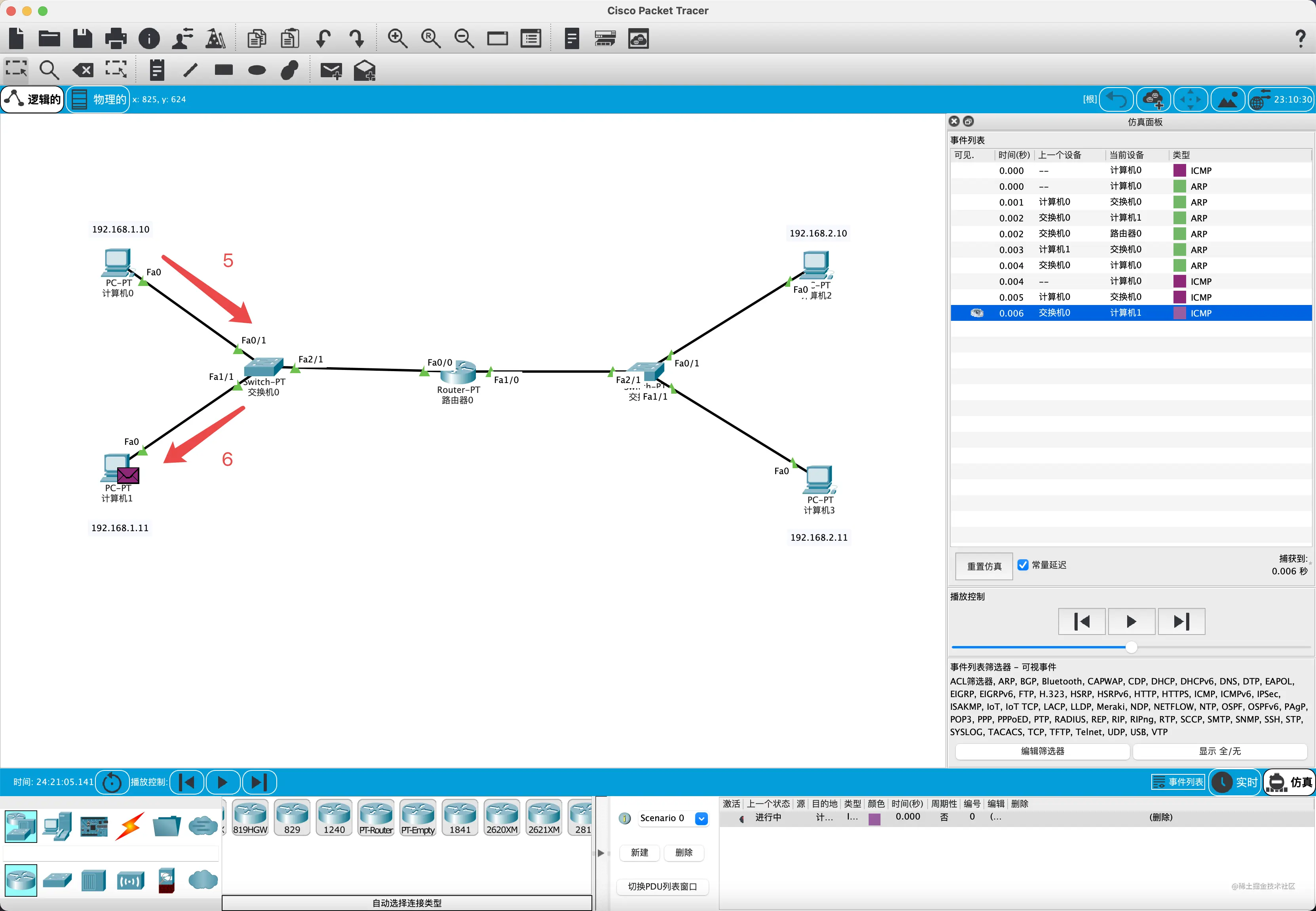Select the Inspect magnifier tool
The width and height of the screenshot is (1316, 911).
(49, 70)
